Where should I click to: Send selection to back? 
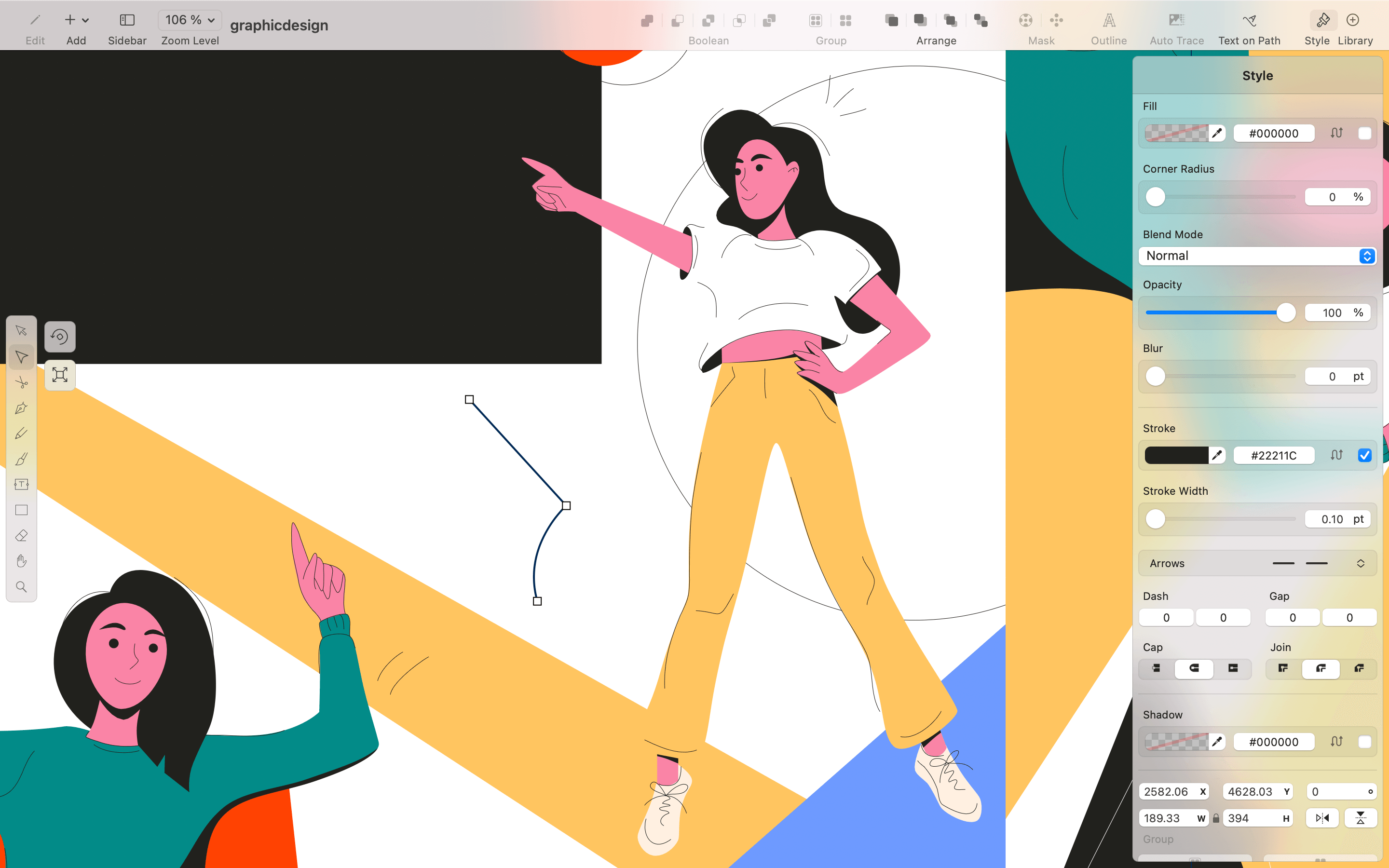coord(981,21)
